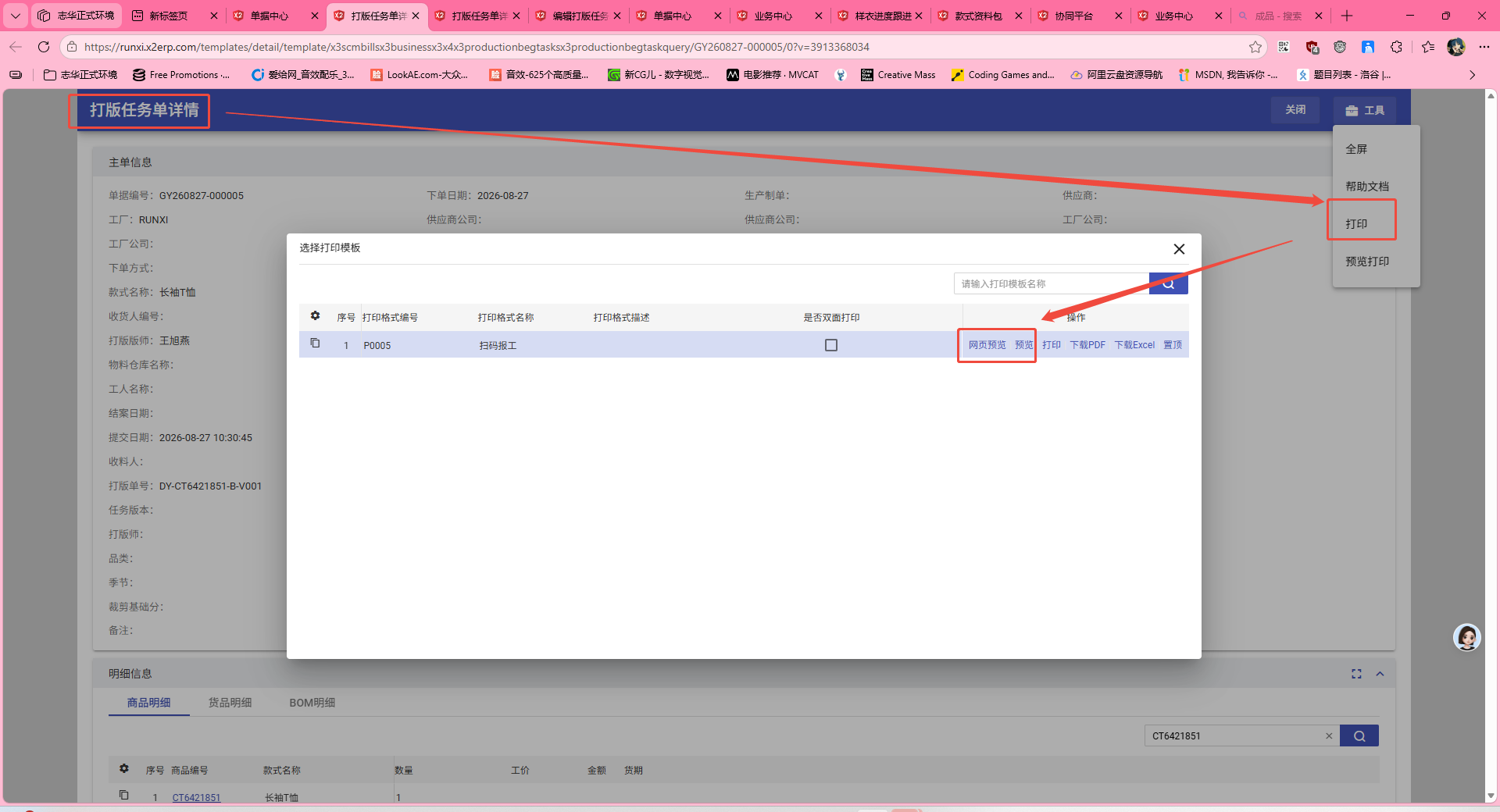Clear the CT6421851 search field
Viewport: 1500px width, 812px height.
(x=1329, y=735)
